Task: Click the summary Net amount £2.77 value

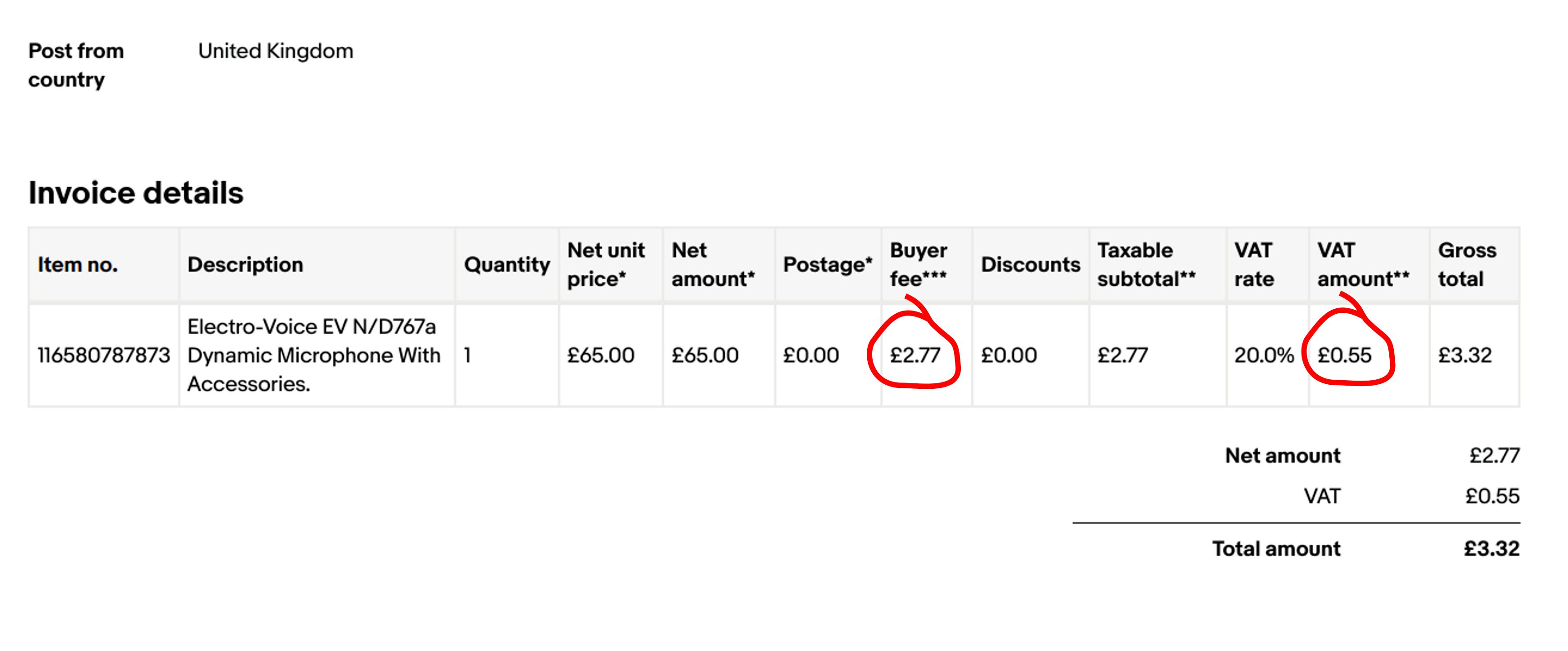Action: [1494, 456]
